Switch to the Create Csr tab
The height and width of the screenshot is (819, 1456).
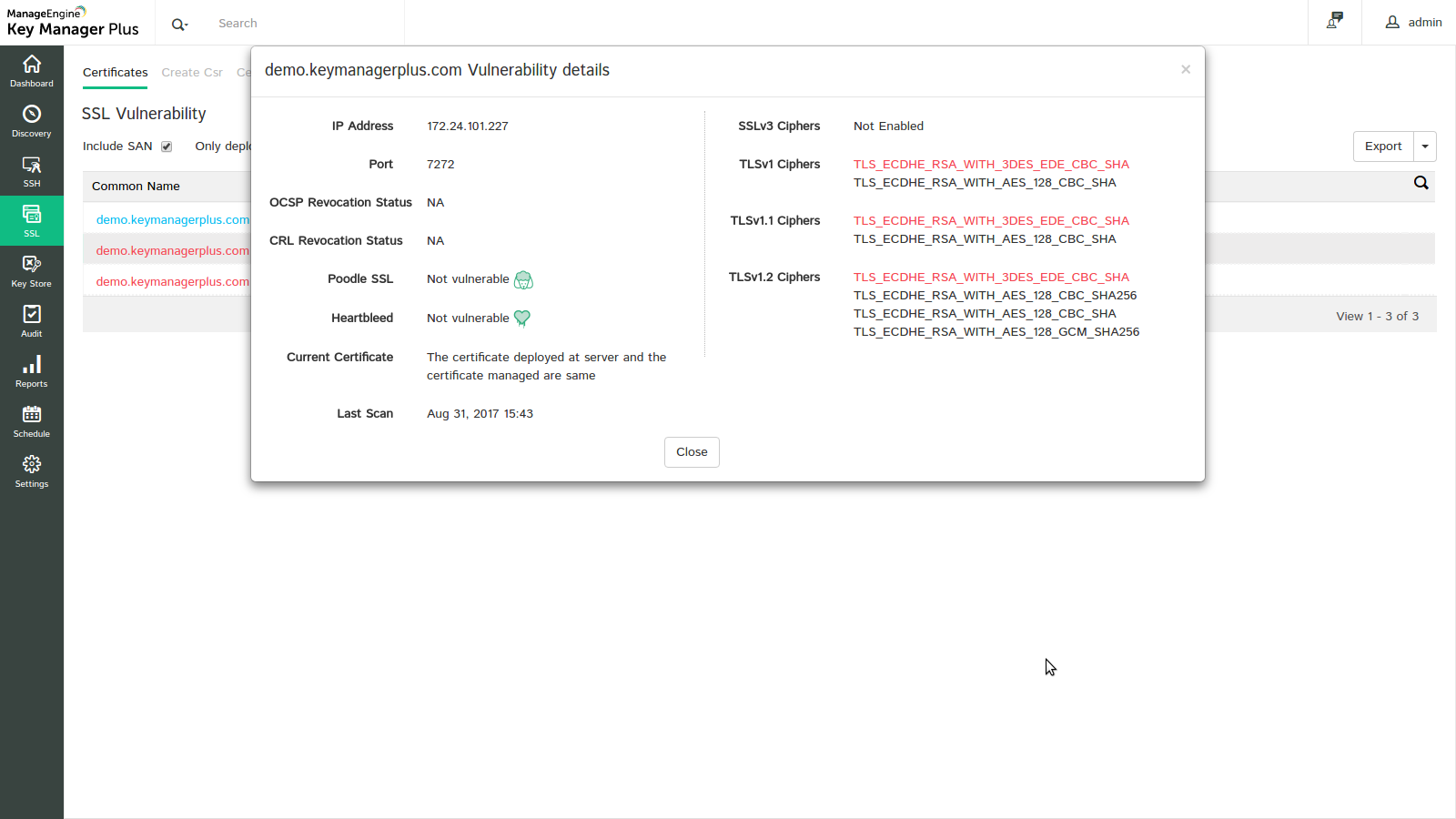(x=192, y=73)
